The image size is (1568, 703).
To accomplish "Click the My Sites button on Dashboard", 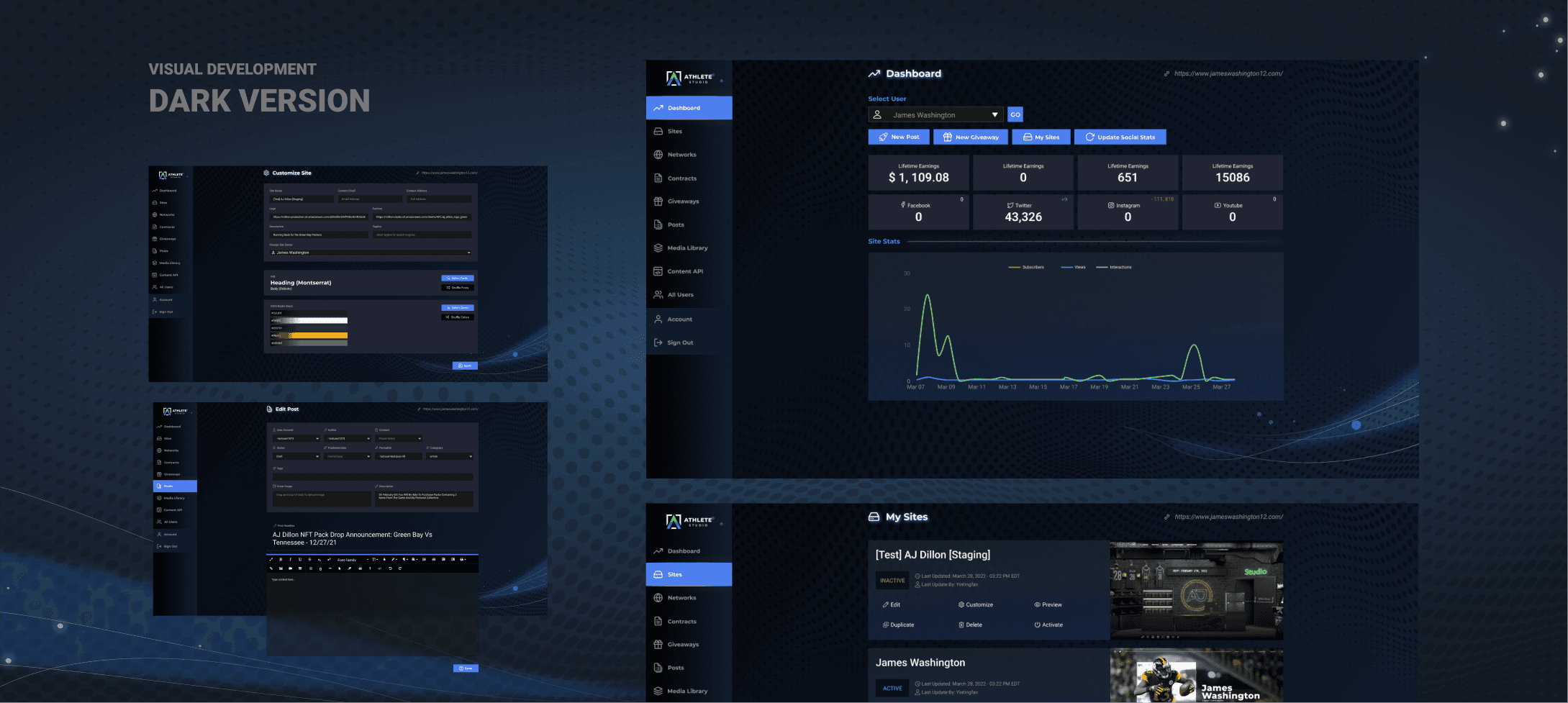I will pyautogui.click(x=1041, y=137).
